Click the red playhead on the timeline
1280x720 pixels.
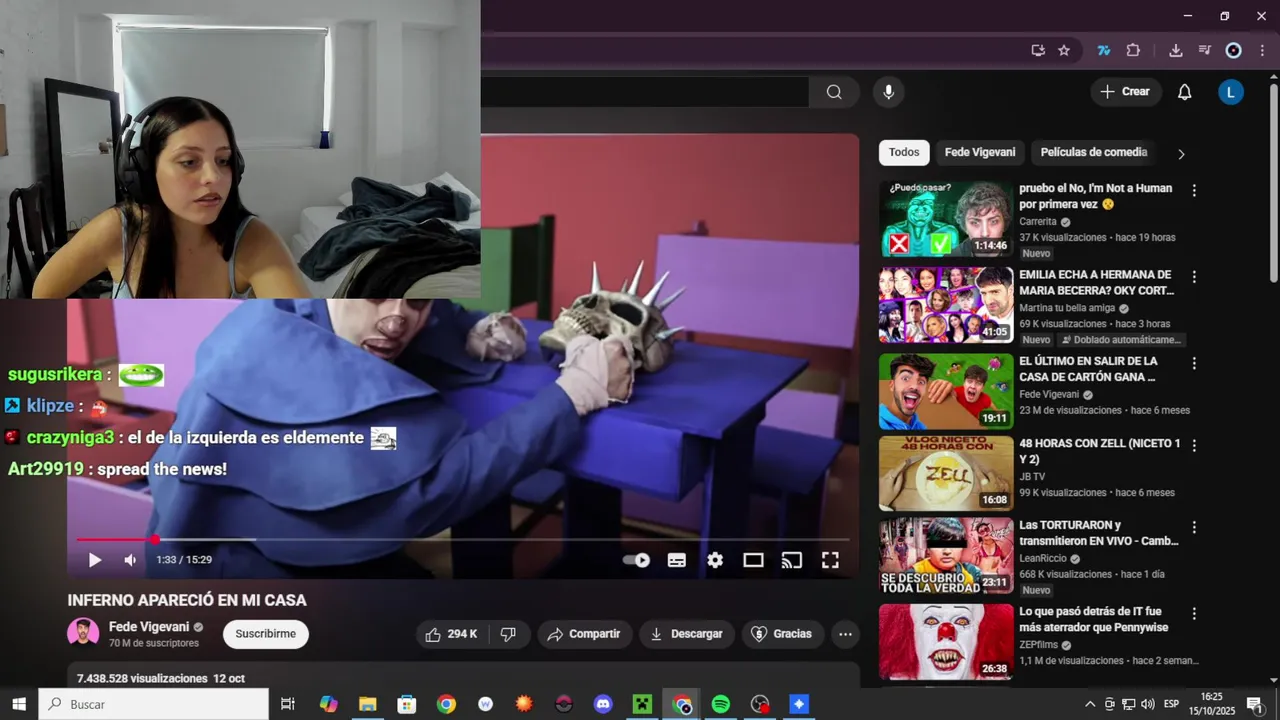155,540
